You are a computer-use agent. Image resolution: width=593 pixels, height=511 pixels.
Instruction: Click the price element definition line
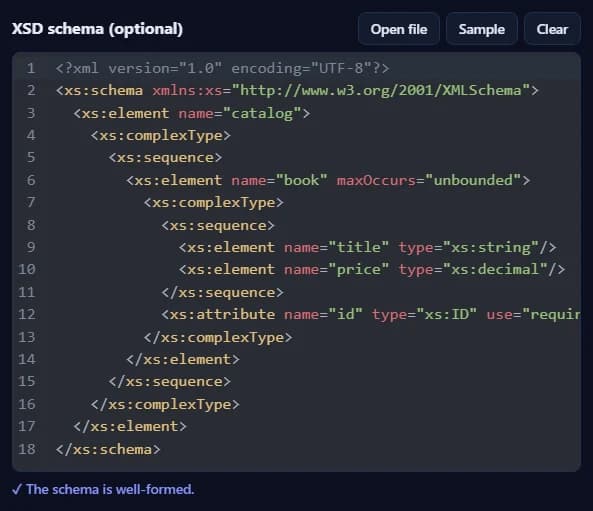(372, 269)
